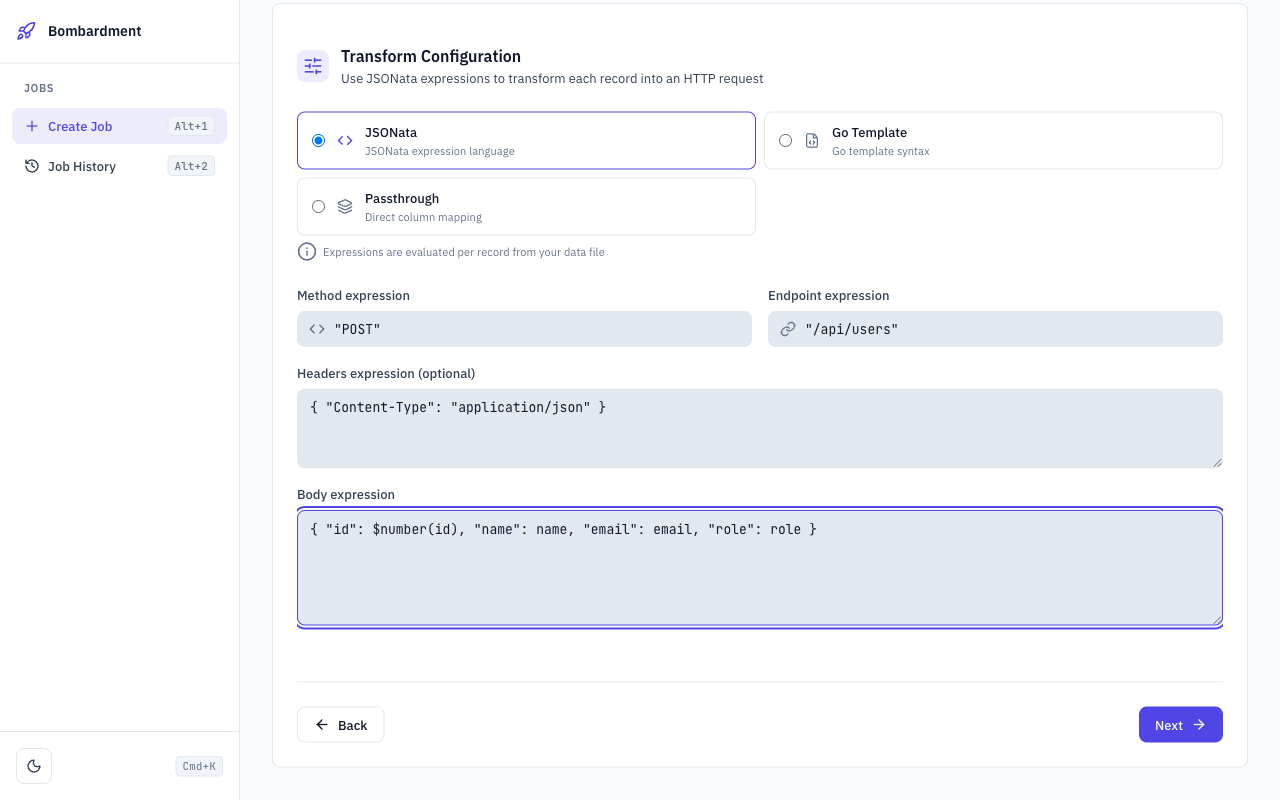Select the JSONata radio button
This screenshot has height=800, width=1280.
318,140
